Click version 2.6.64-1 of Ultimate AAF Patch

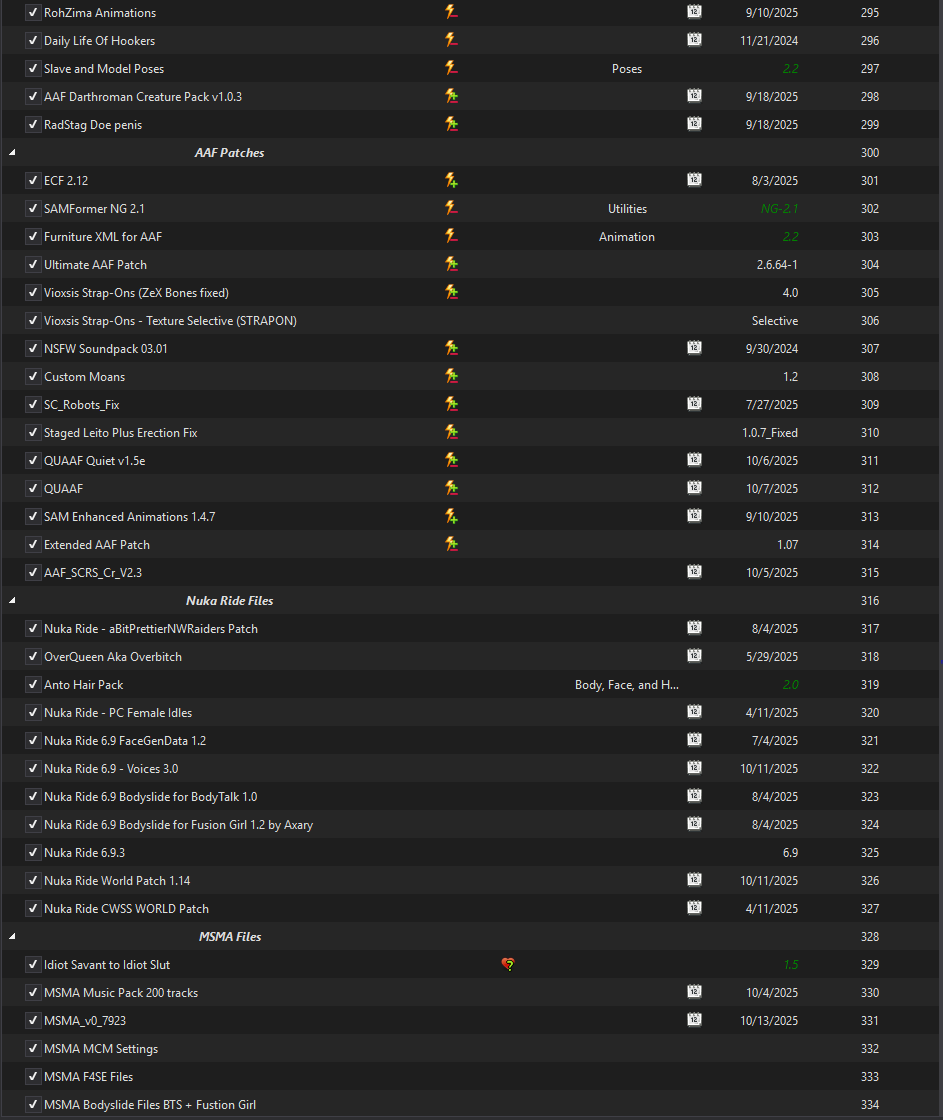[x=777, y=264]
